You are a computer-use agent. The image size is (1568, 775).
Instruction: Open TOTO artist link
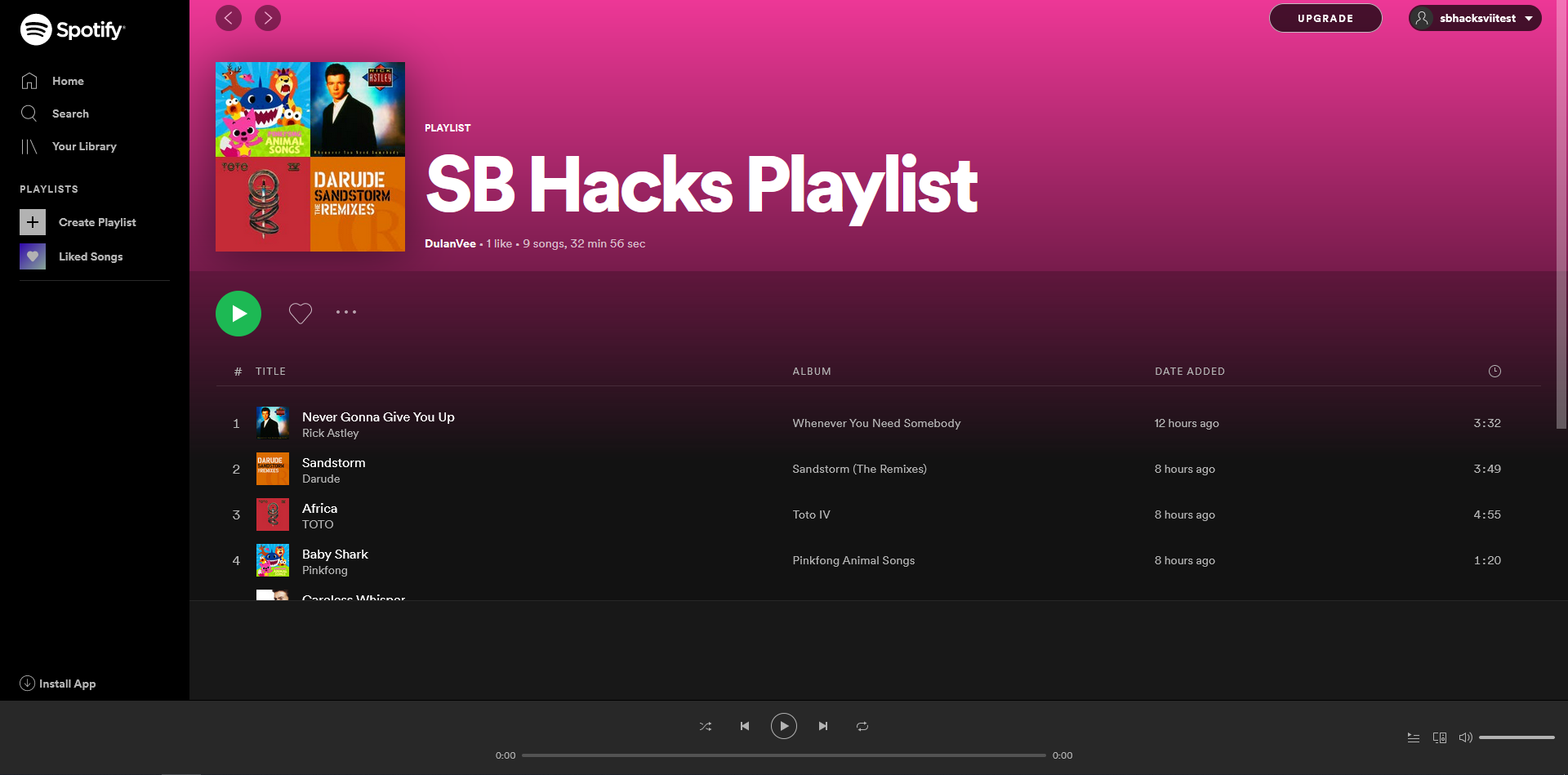(318, 524)
